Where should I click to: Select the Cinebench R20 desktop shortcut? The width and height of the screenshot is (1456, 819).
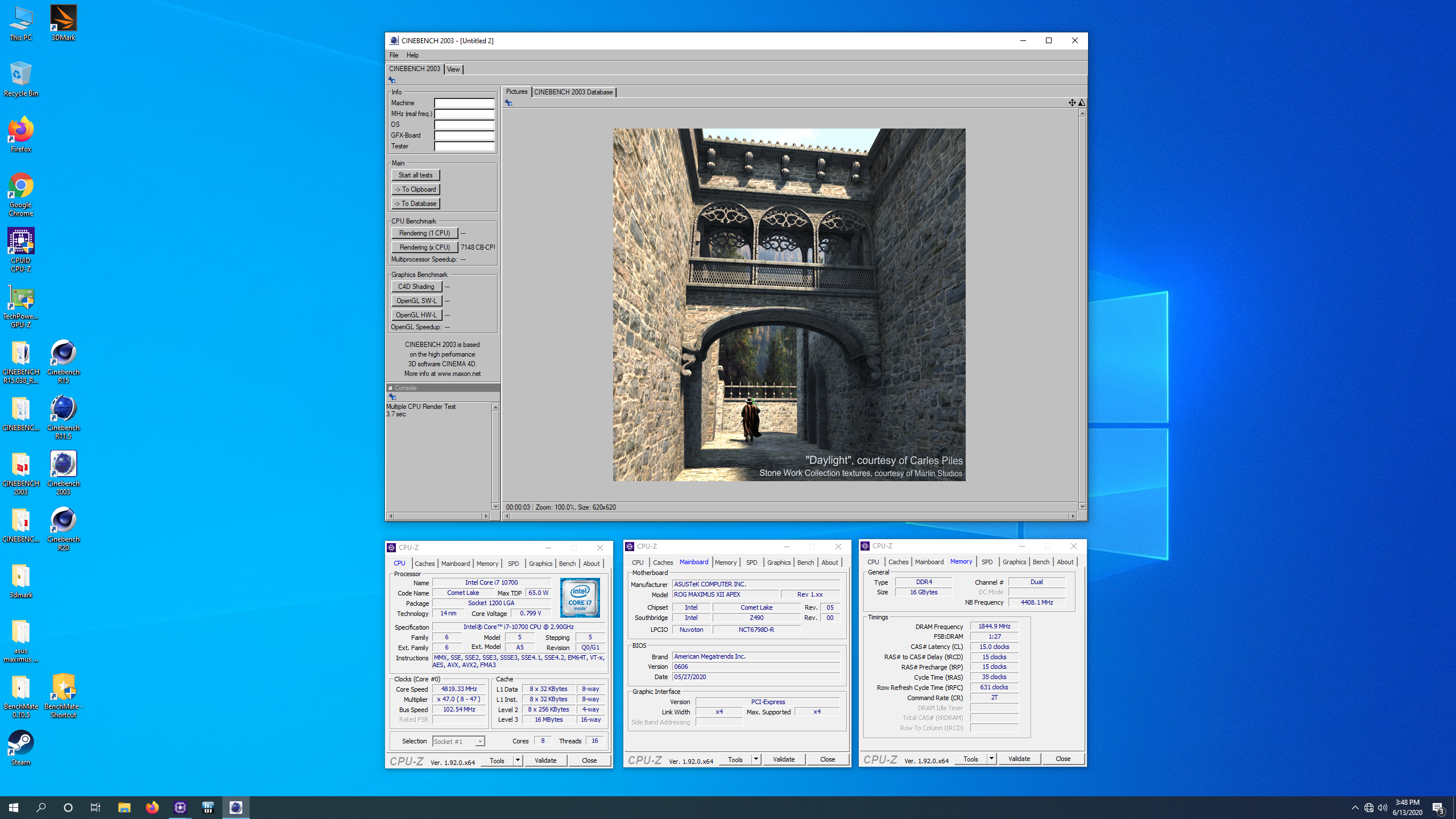[x=63, y=529]
